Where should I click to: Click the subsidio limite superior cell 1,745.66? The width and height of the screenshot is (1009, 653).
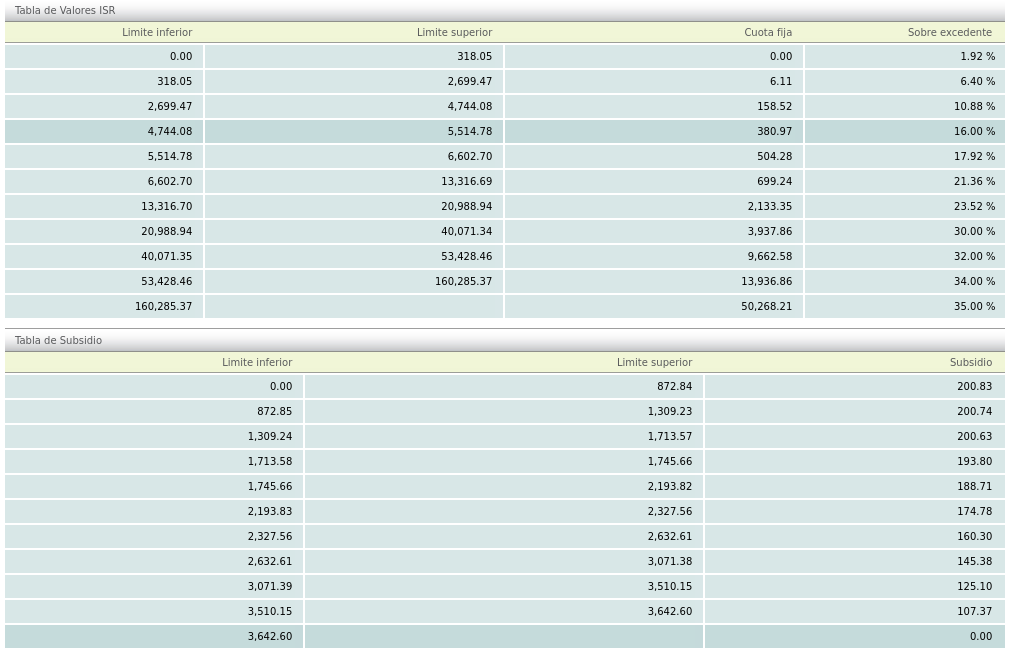pyautogui.click(x=669, y=462)
